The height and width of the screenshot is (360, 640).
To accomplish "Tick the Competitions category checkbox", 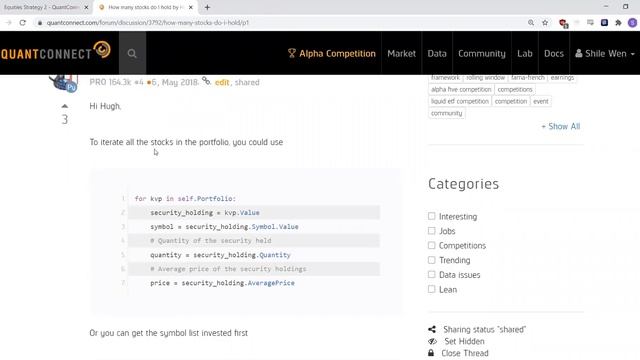I will [431, 245].
